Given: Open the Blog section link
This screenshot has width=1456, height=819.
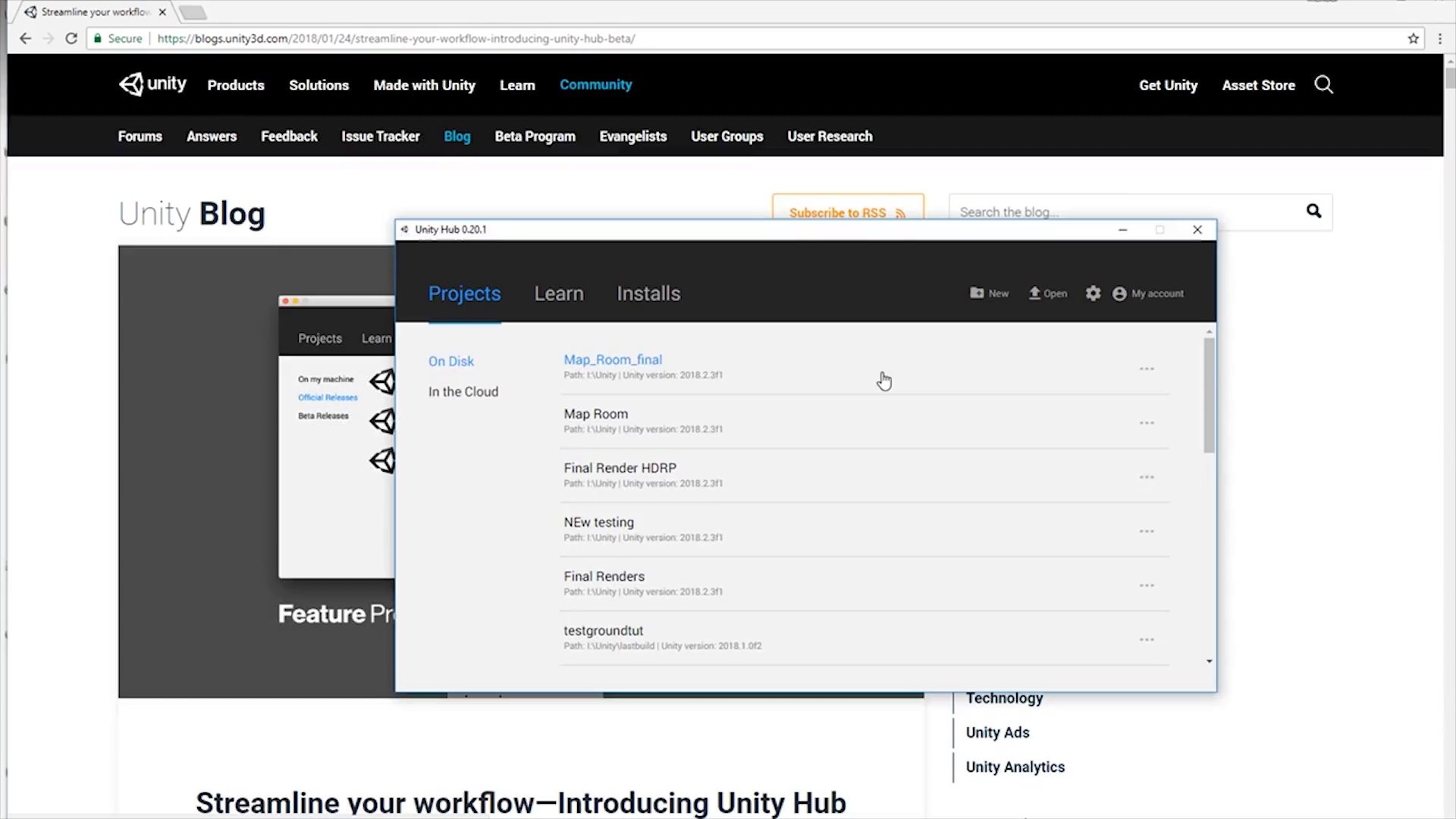Looking at the screenshot, I should click(457, 136).
